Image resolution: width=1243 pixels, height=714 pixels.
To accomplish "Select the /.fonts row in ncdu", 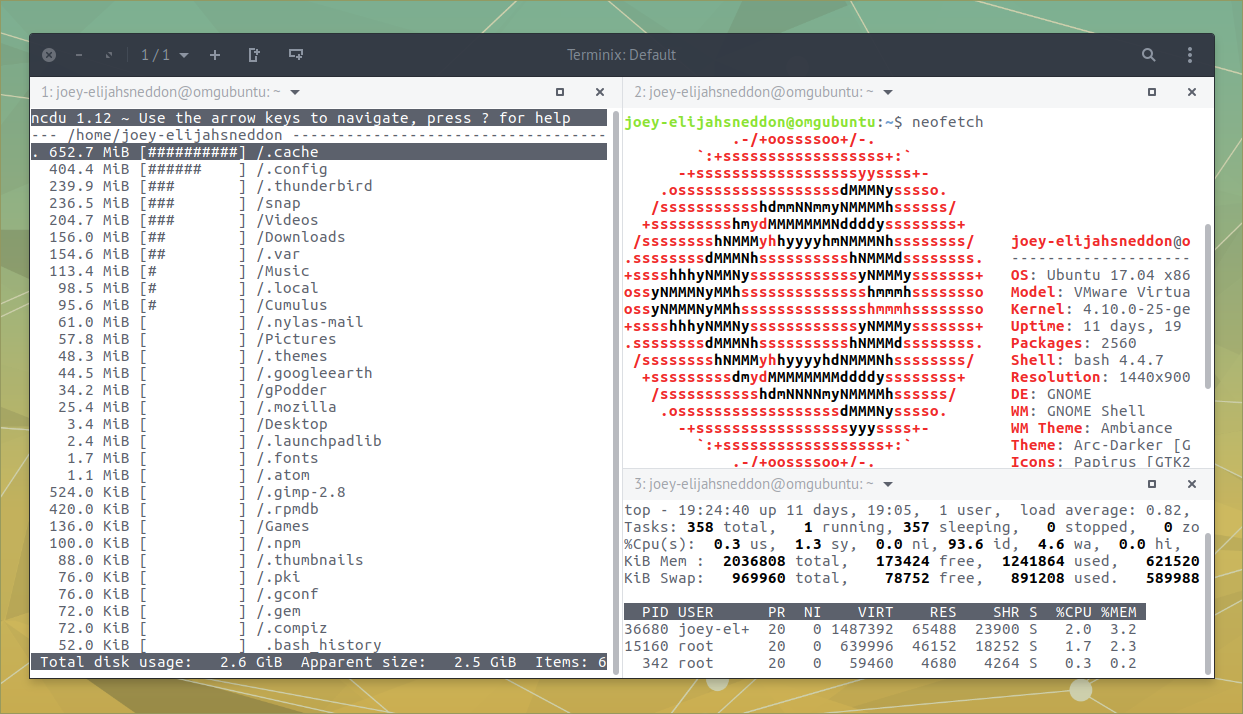I will point(319,458).
